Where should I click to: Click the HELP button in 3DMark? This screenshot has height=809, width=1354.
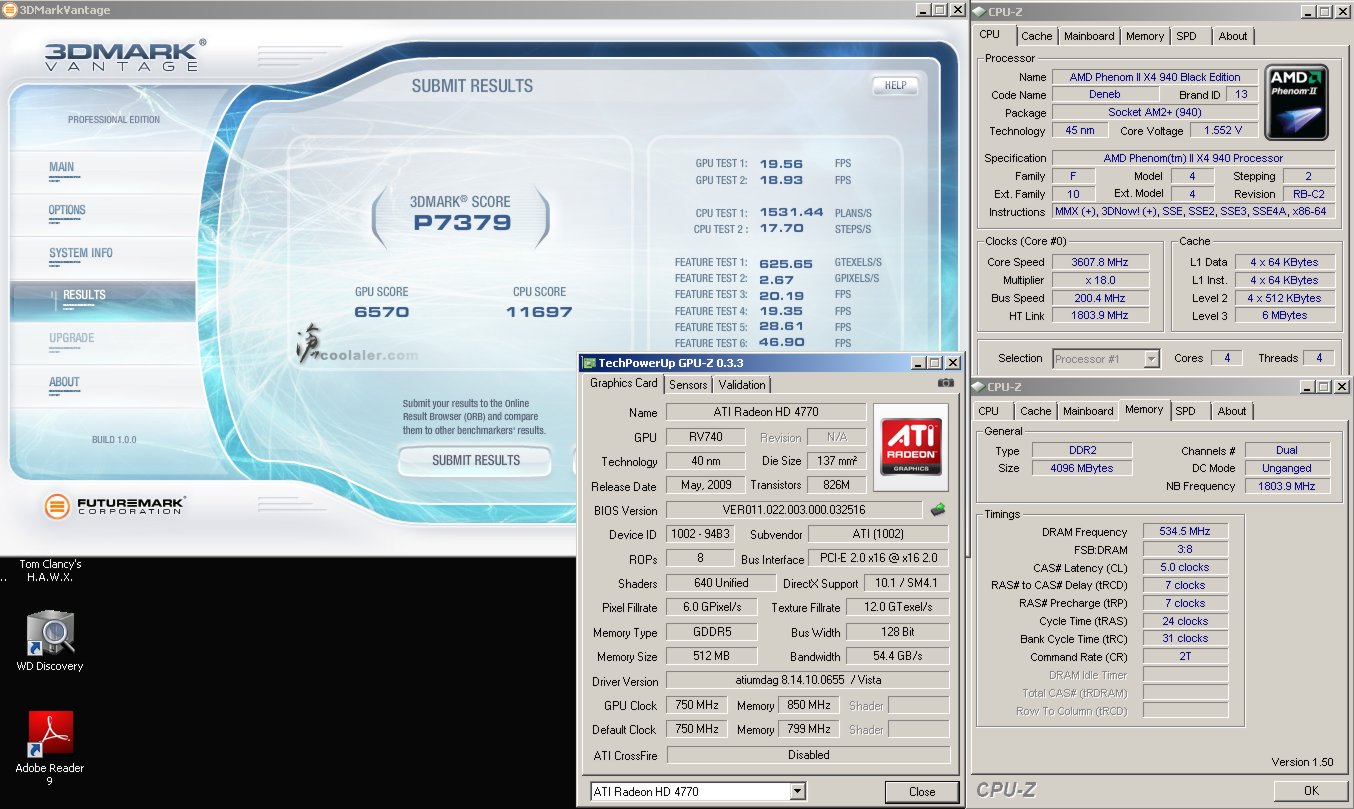[x=895, y=85]
